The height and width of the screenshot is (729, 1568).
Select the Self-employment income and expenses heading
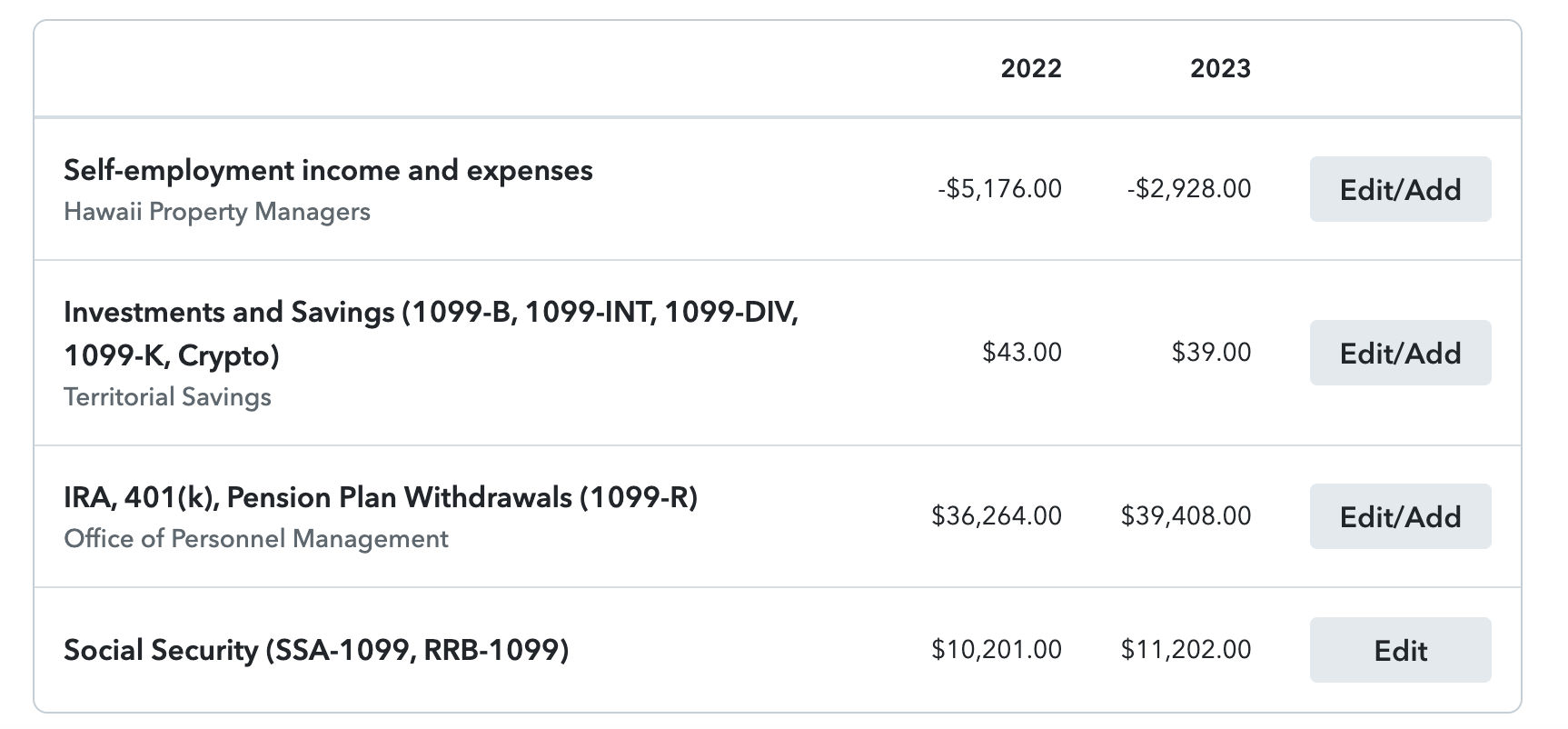(328, 171)
